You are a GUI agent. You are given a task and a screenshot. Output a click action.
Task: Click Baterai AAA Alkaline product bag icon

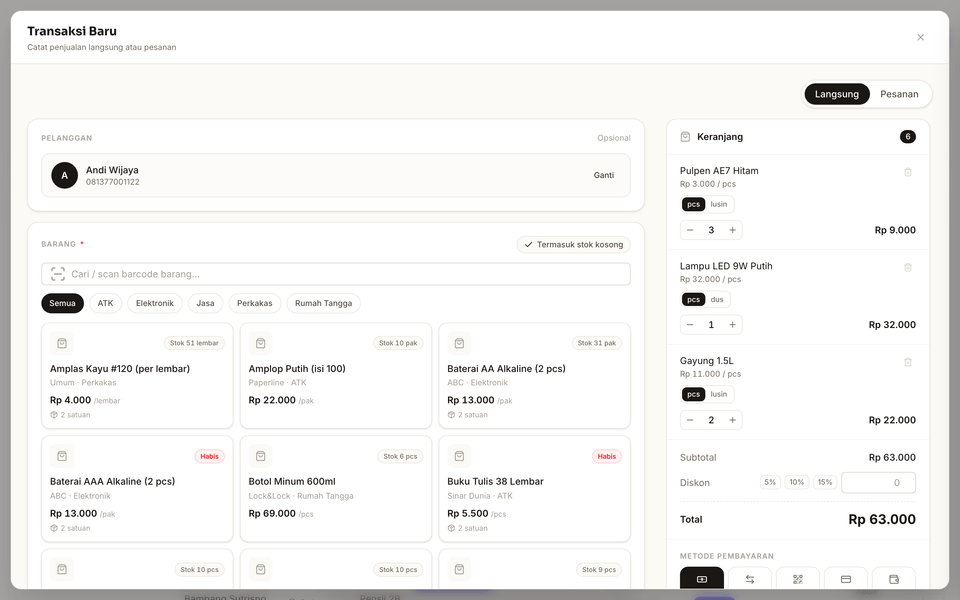[62, 456]
